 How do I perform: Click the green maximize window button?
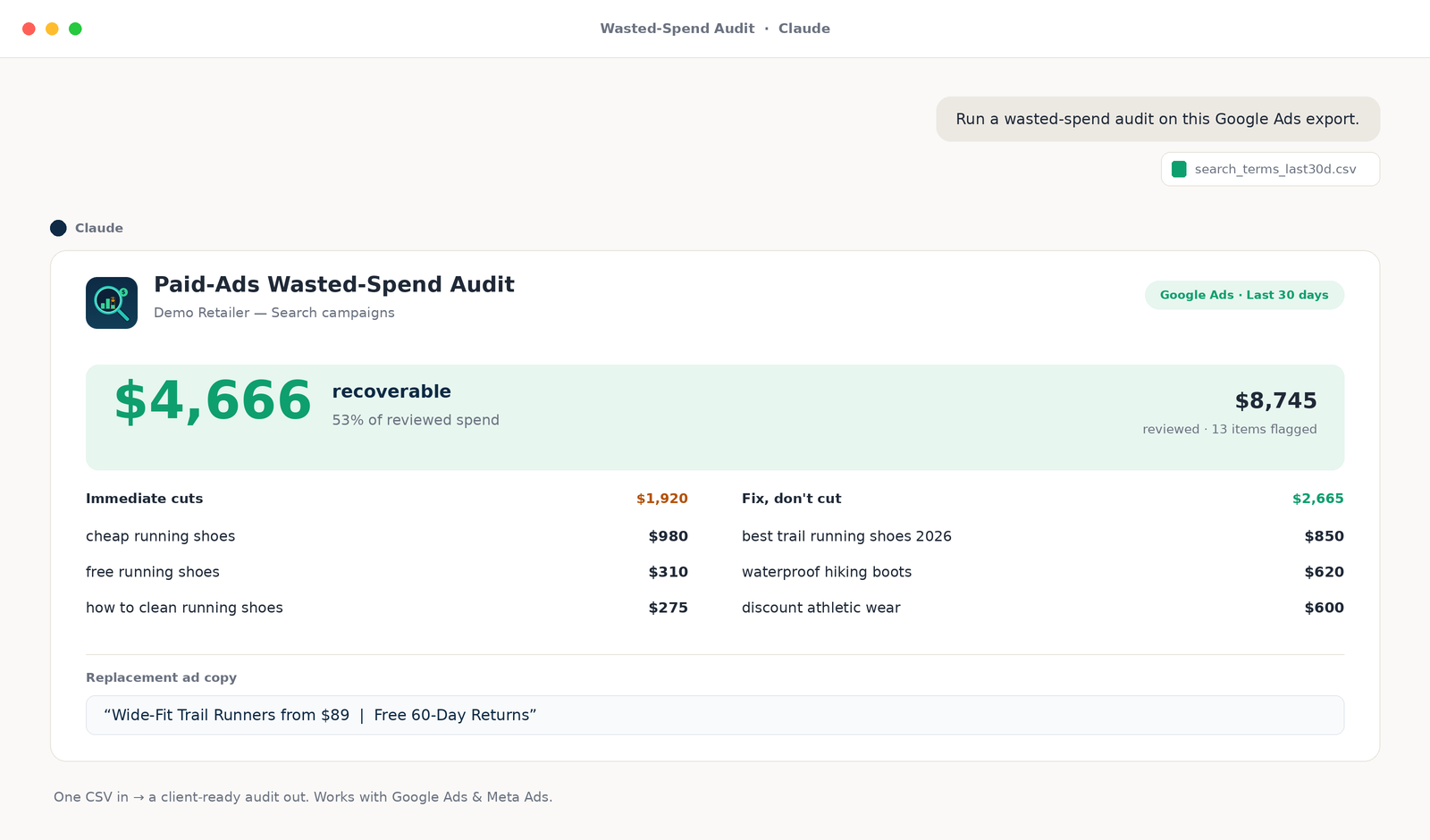[x=75, y=29]
